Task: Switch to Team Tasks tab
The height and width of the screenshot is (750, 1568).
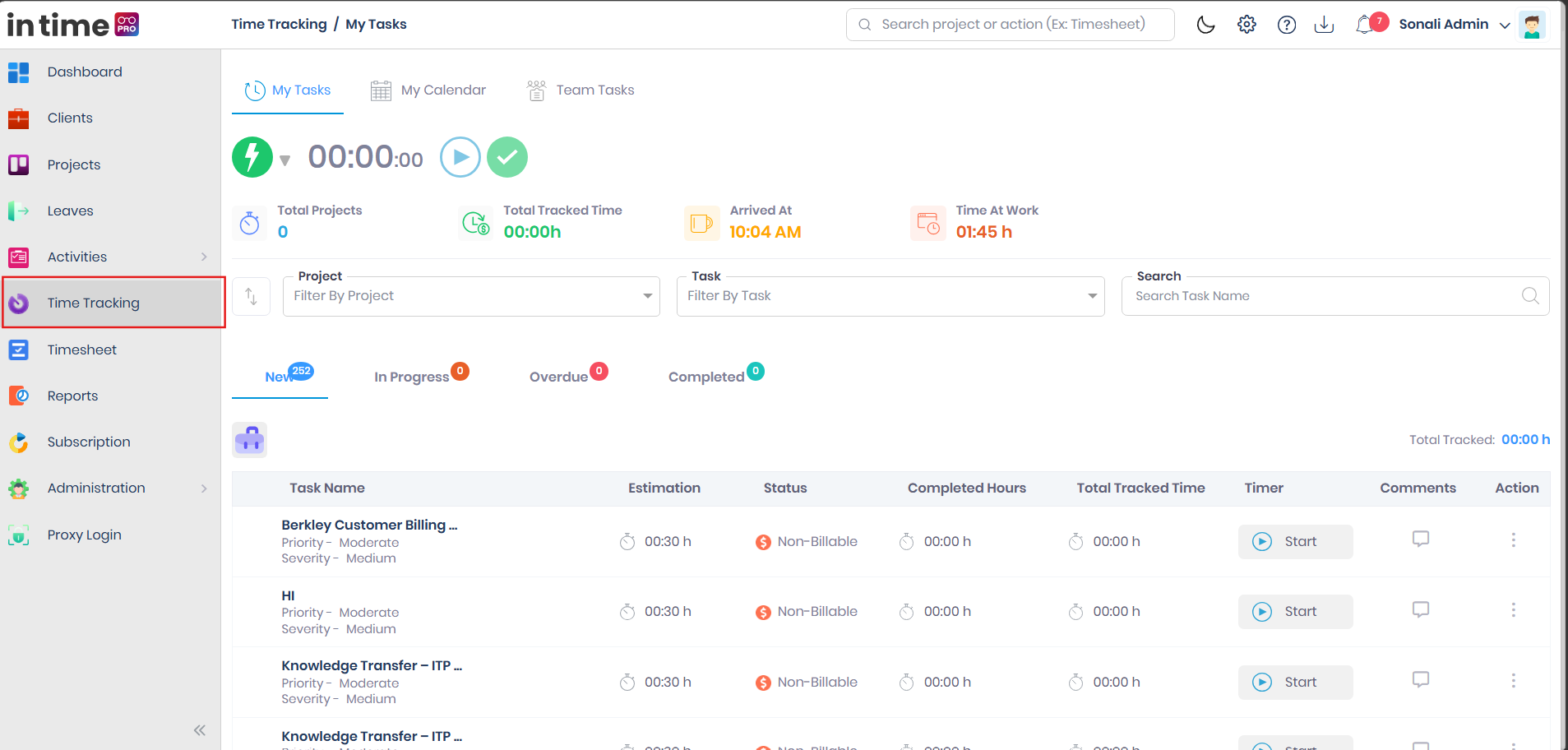Action: click(x=580, y=90)
